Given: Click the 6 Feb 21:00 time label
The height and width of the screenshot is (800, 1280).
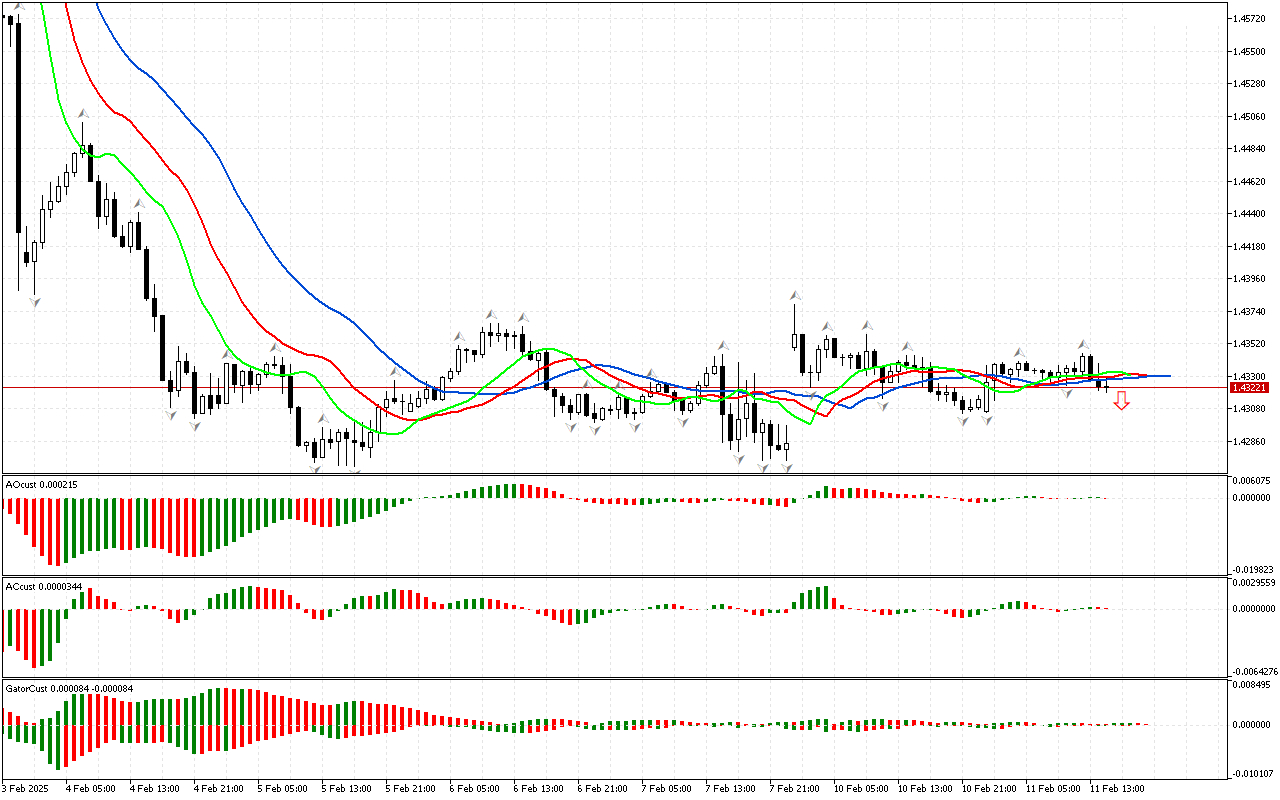Looking at the screenshot, I should (x=603, y=788).
